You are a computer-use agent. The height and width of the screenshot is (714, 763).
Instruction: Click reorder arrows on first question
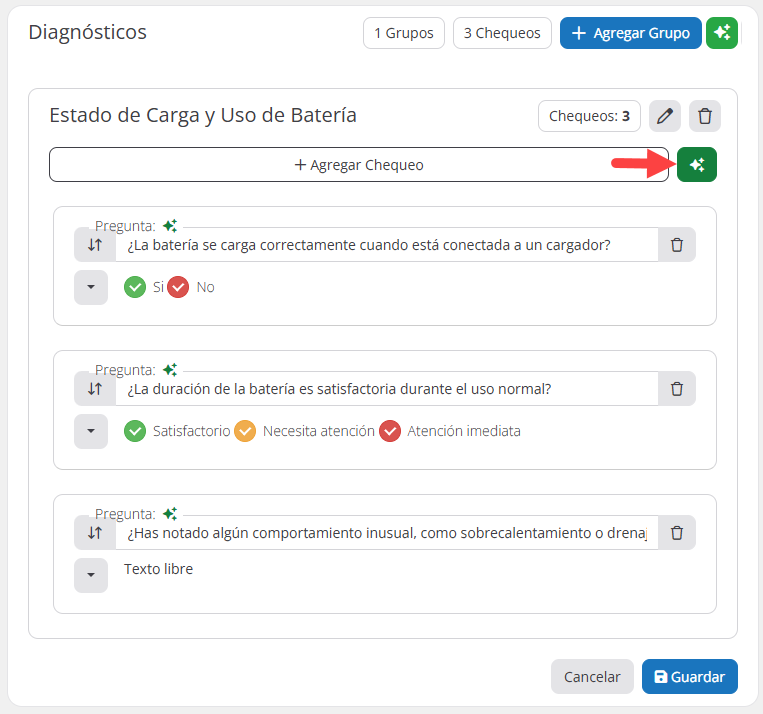(x=95, y=245)
